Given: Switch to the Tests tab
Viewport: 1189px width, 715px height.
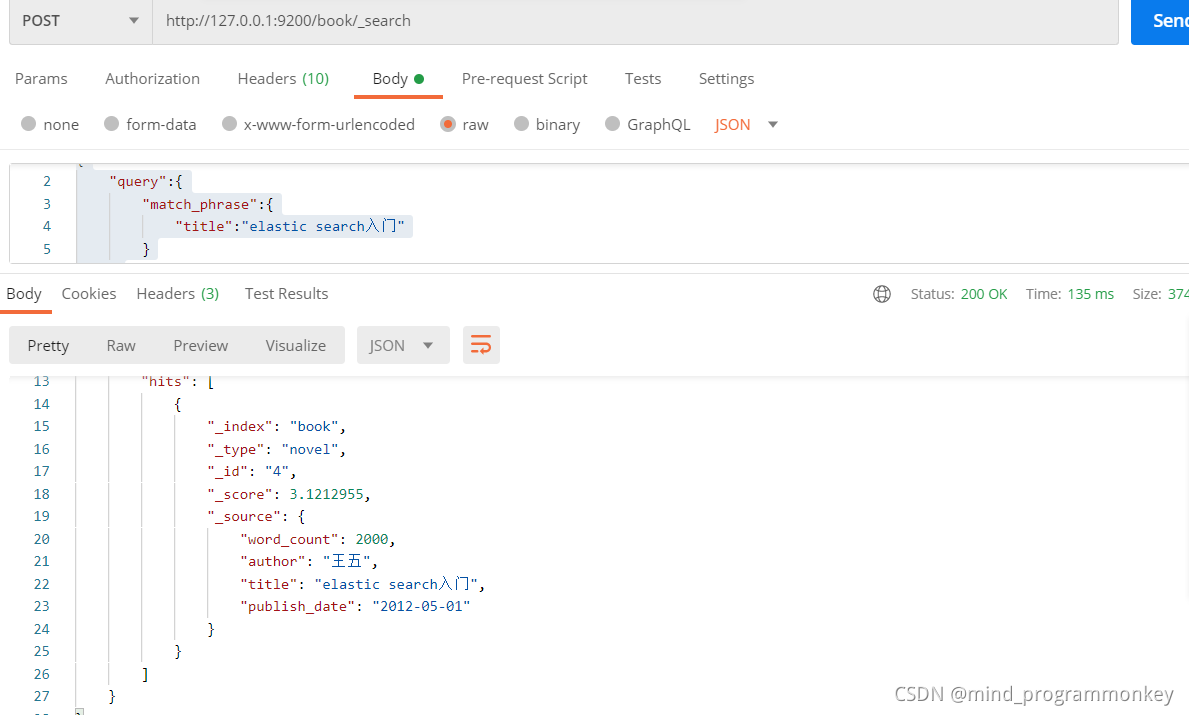Looking at the screenshot, I should (642, 79).
